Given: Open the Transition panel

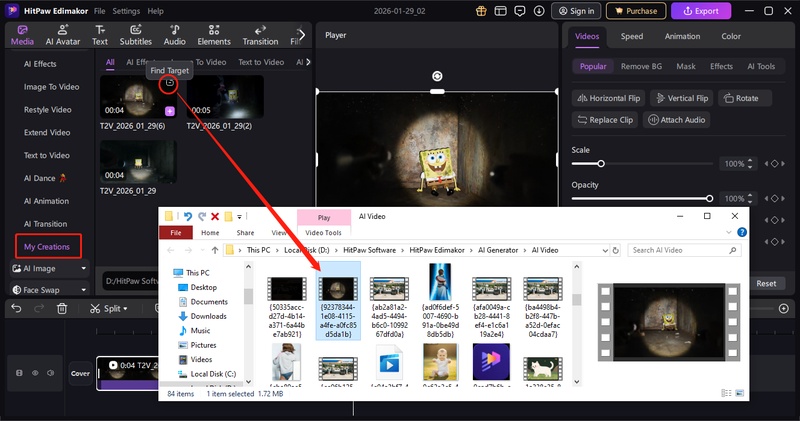Looking at the screenshot, I should 260,35.
